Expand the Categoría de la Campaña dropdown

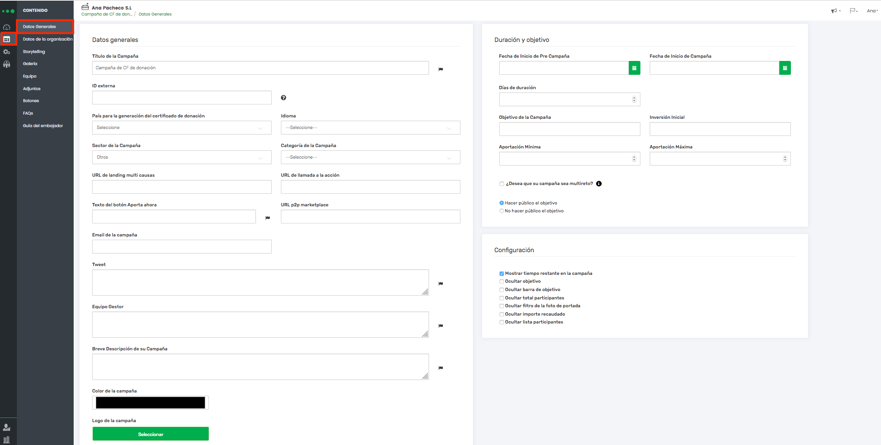pyautogui.click(x=370, y=157)
